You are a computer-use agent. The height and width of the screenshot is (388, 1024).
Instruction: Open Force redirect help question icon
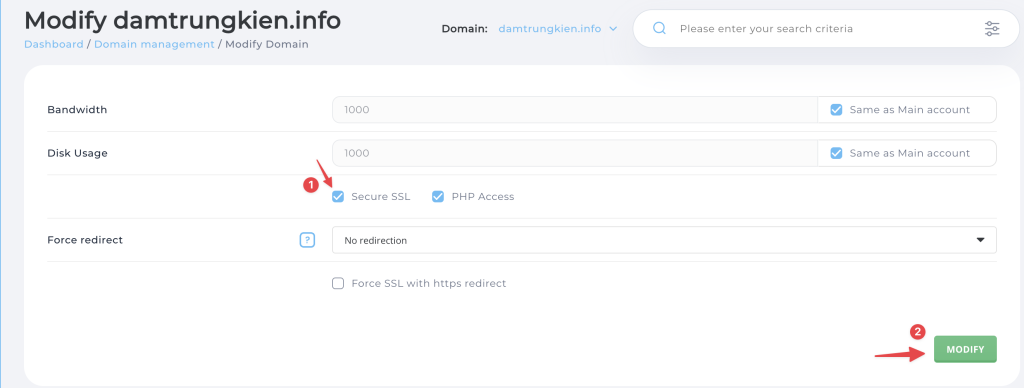tap(307, 240)
